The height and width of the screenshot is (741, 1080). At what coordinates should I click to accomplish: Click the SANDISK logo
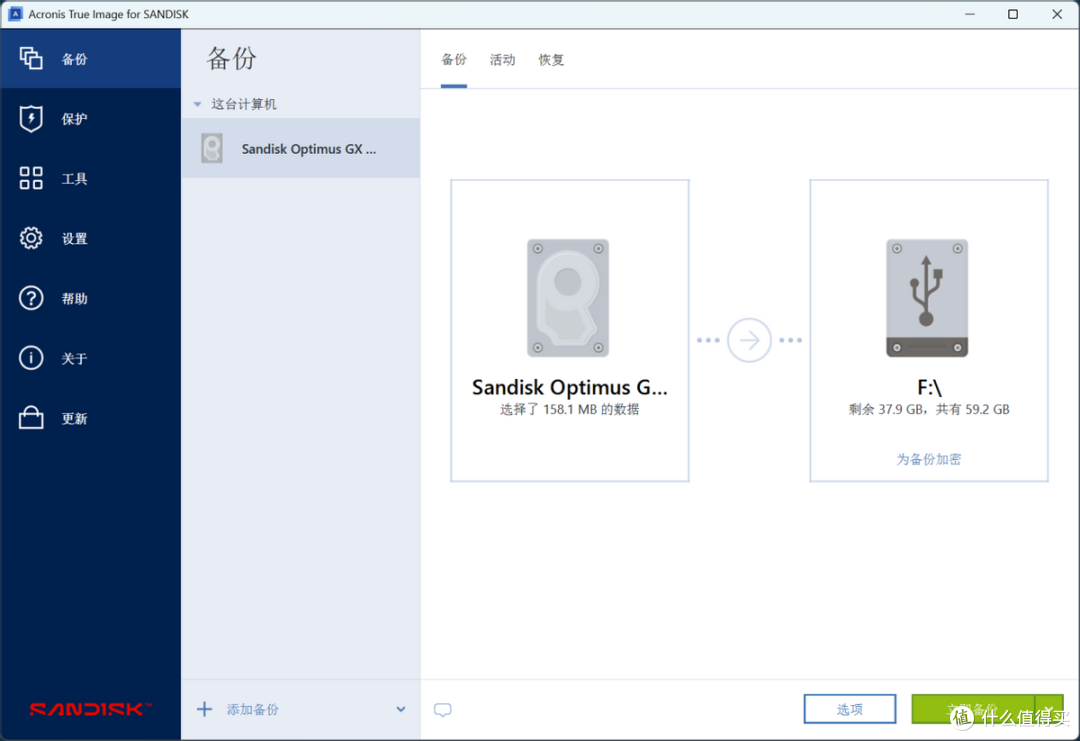pyautogui.click(x=90, y=709)
